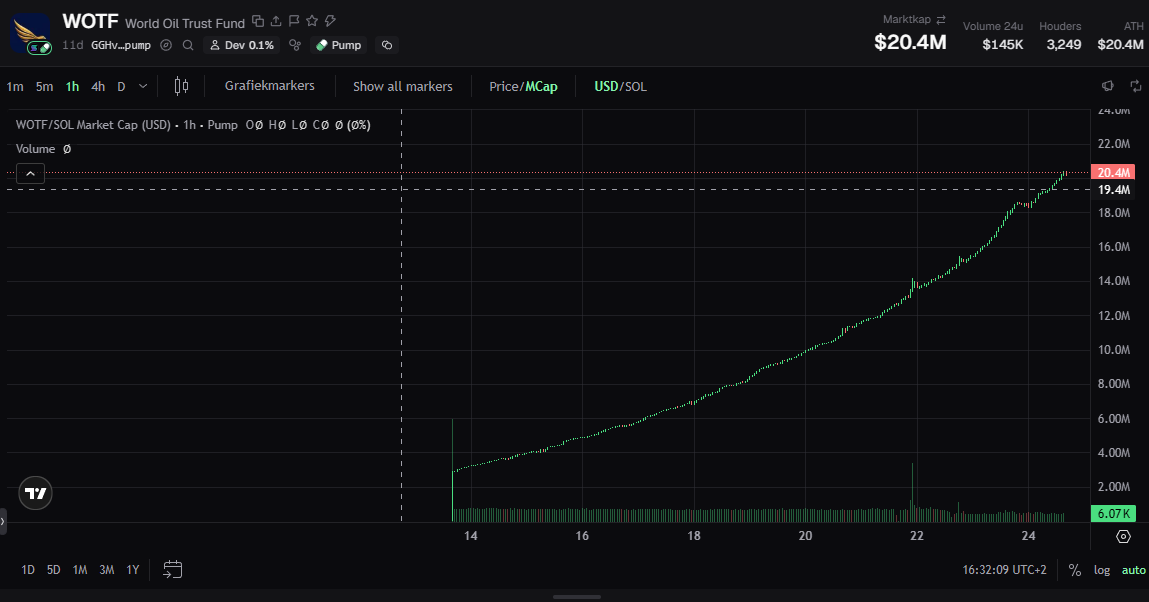Select the D daily timeframe

(122, 86)
